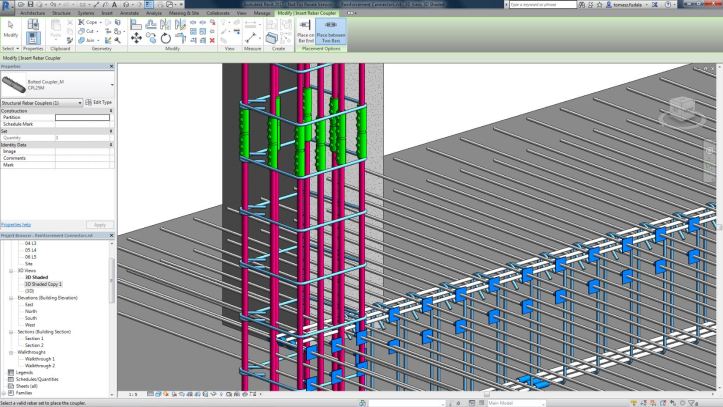Select the Cope geometry tool

point(88,22)
